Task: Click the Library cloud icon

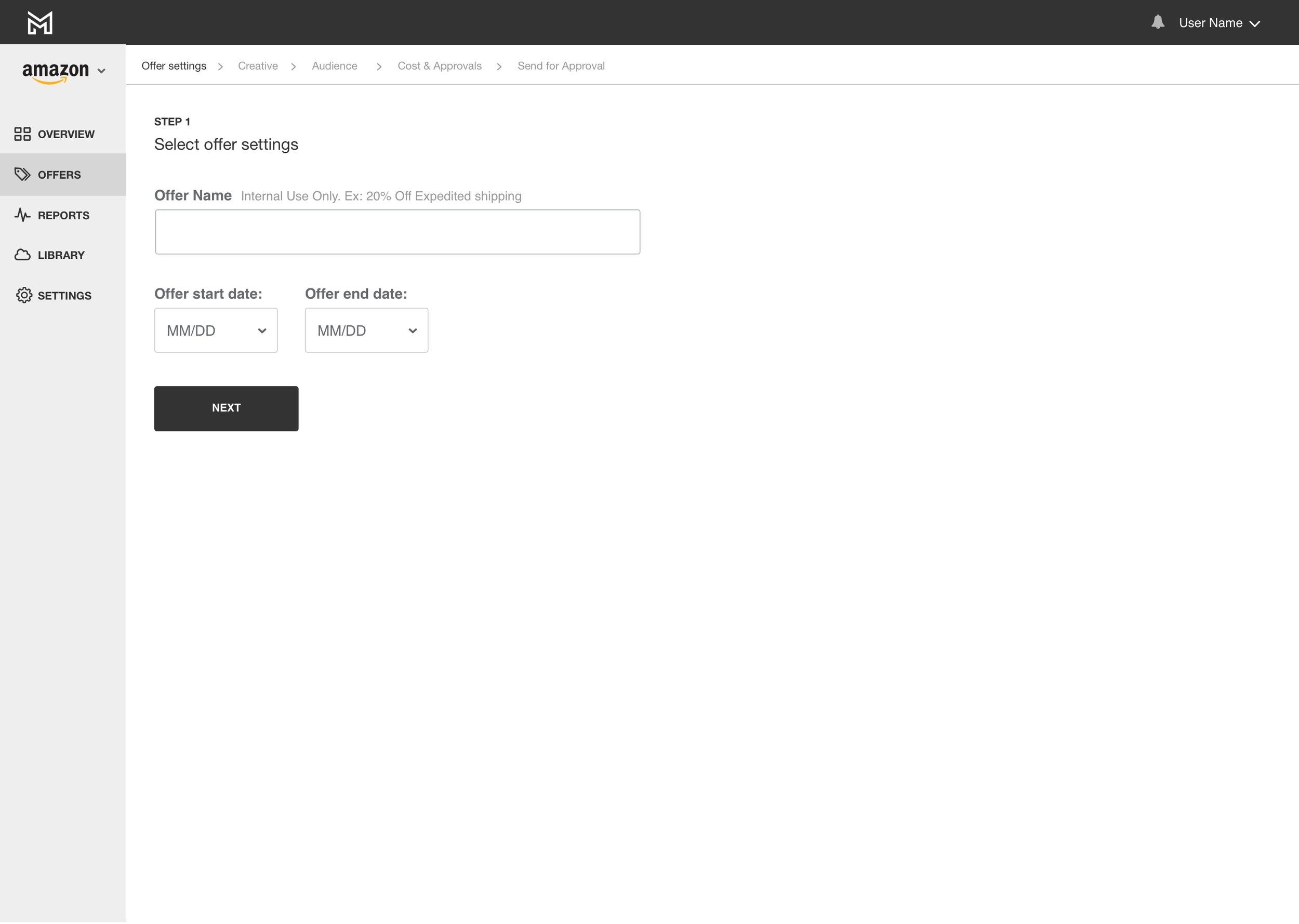Action: pyautogui.click(x=22, y=254)
